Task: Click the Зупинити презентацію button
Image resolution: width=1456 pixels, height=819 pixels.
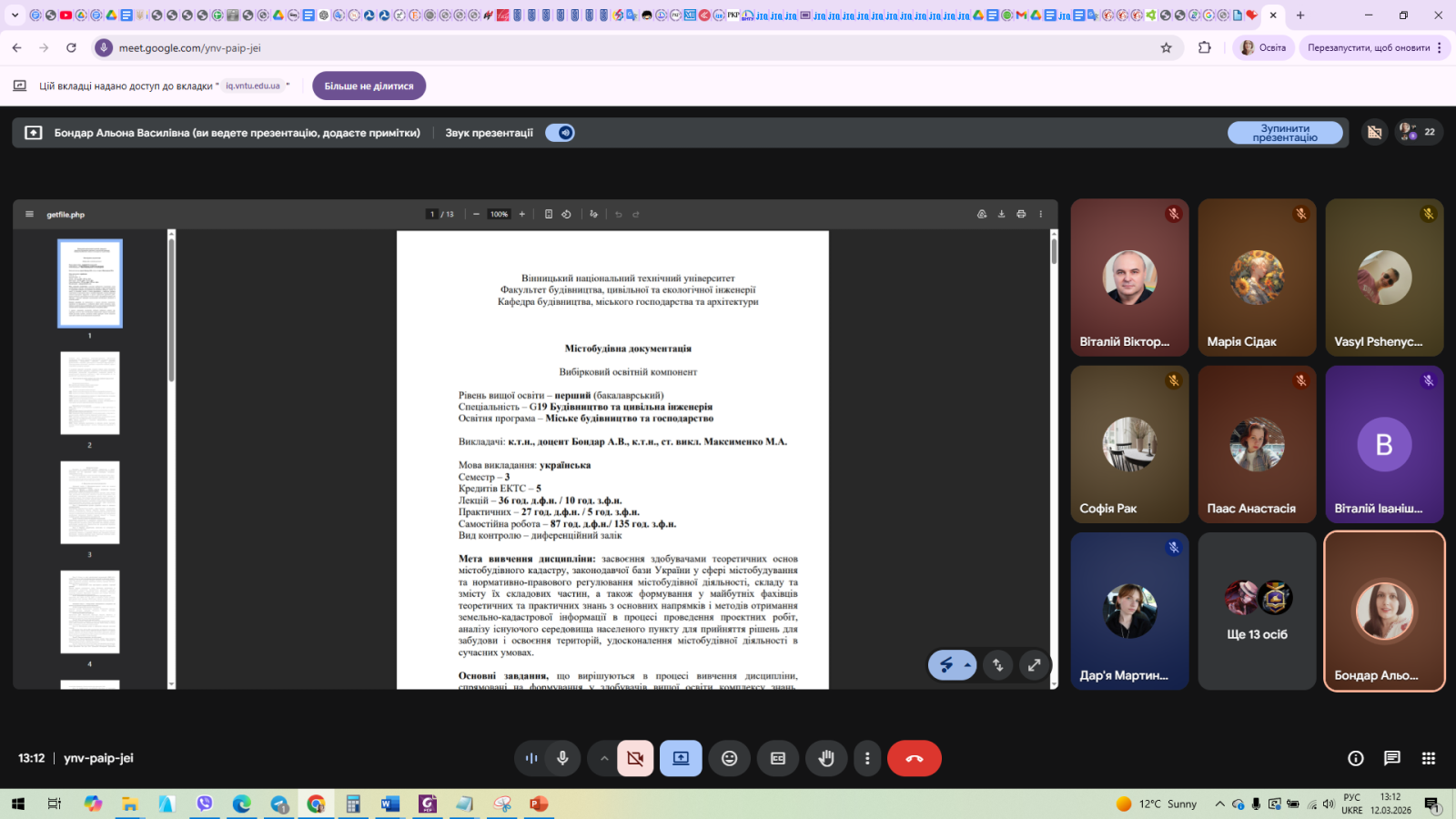Action: (x=1284, y=133)
